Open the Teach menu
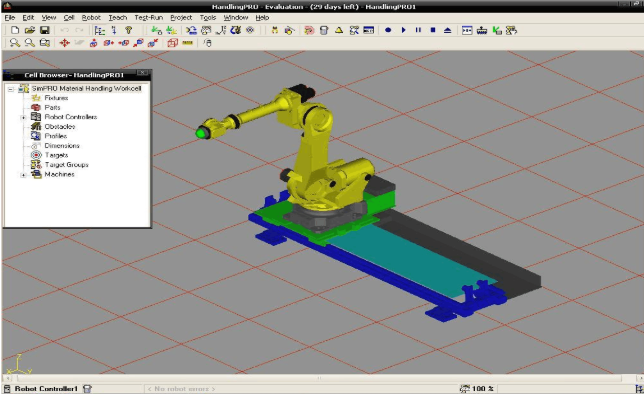Viewport: 644px width, 394px height. tap(117, 18)
